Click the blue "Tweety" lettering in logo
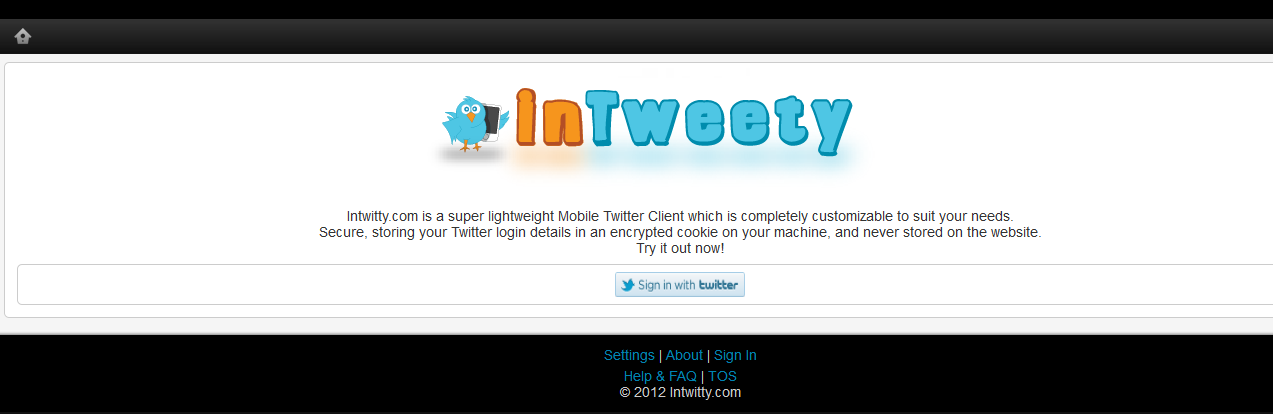 [x=718, y=122]
